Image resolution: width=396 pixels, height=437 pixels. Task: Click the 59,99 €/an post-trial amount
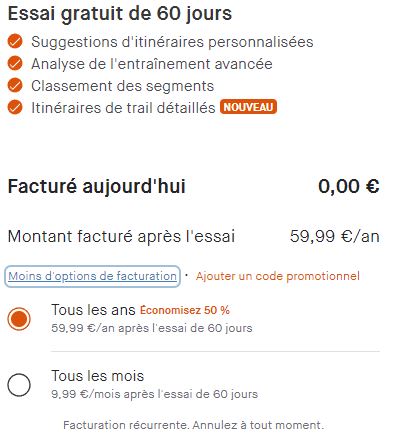pos(335,236)
